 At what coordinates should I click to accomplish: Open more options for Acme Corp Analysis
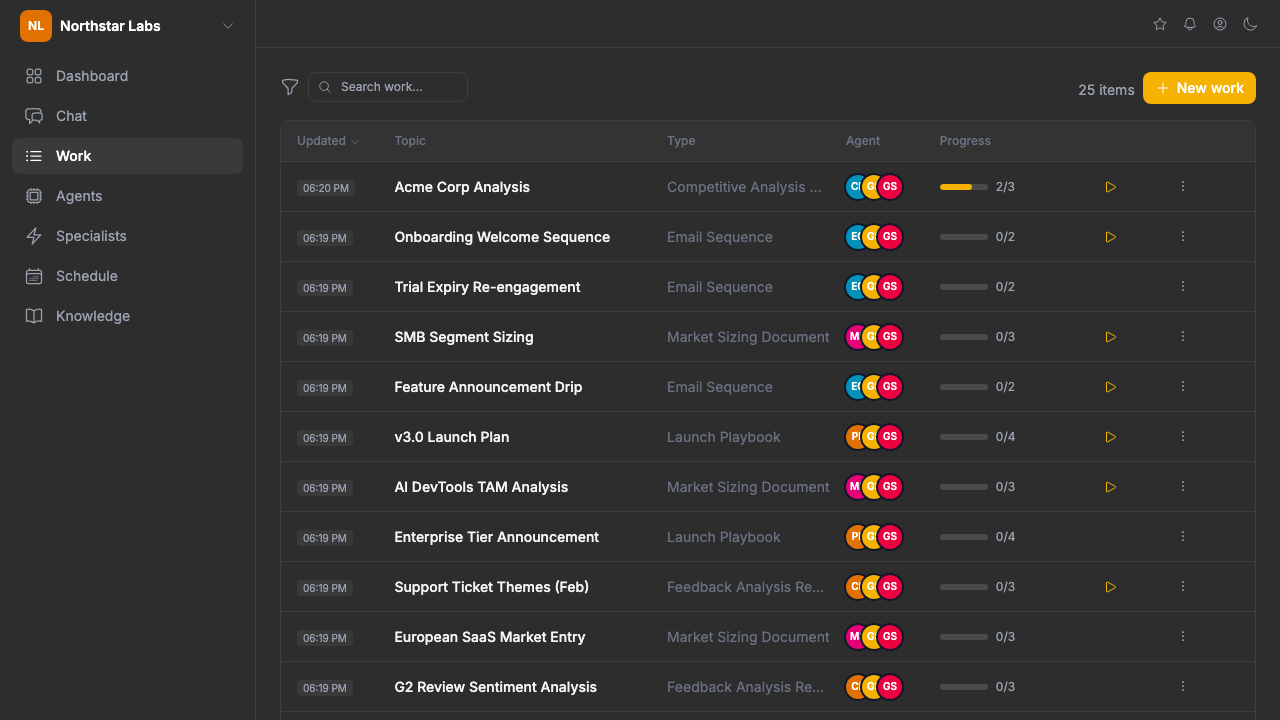[1183, 187]
